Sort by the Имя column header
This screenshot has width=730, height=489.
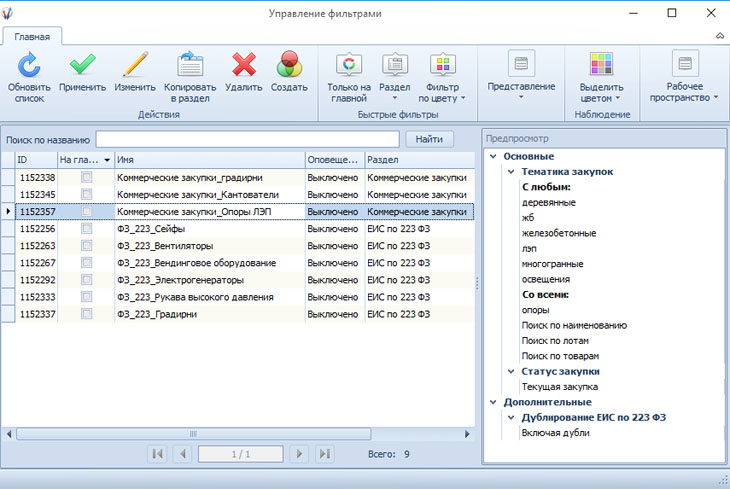coord(210,160)
